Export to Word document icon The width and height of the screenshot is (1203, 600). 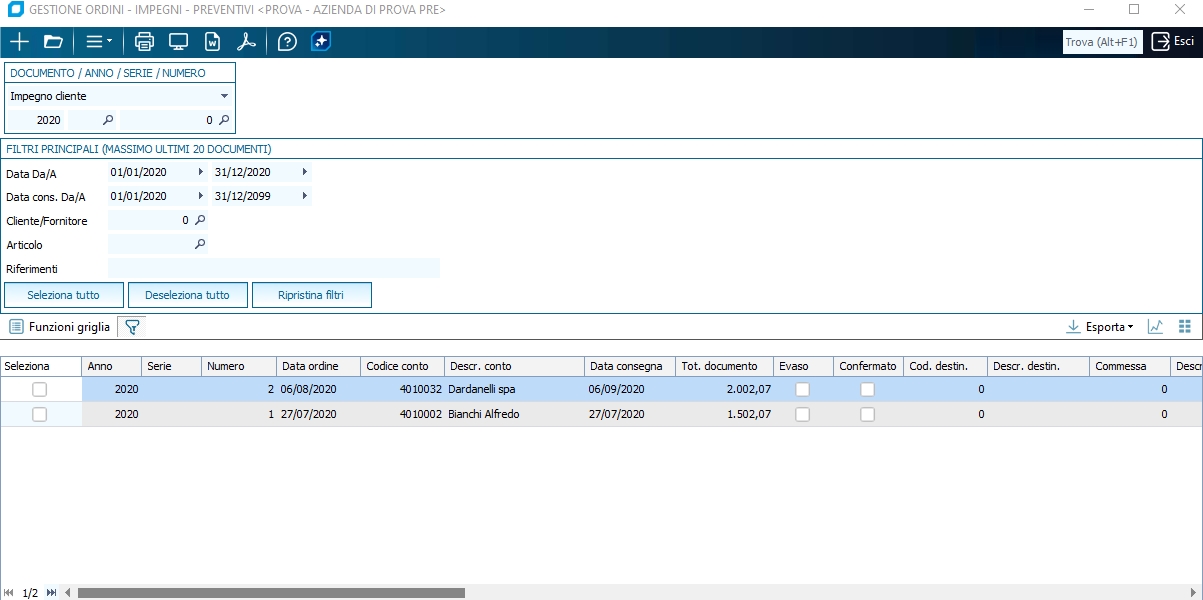[x=212, y=42]
